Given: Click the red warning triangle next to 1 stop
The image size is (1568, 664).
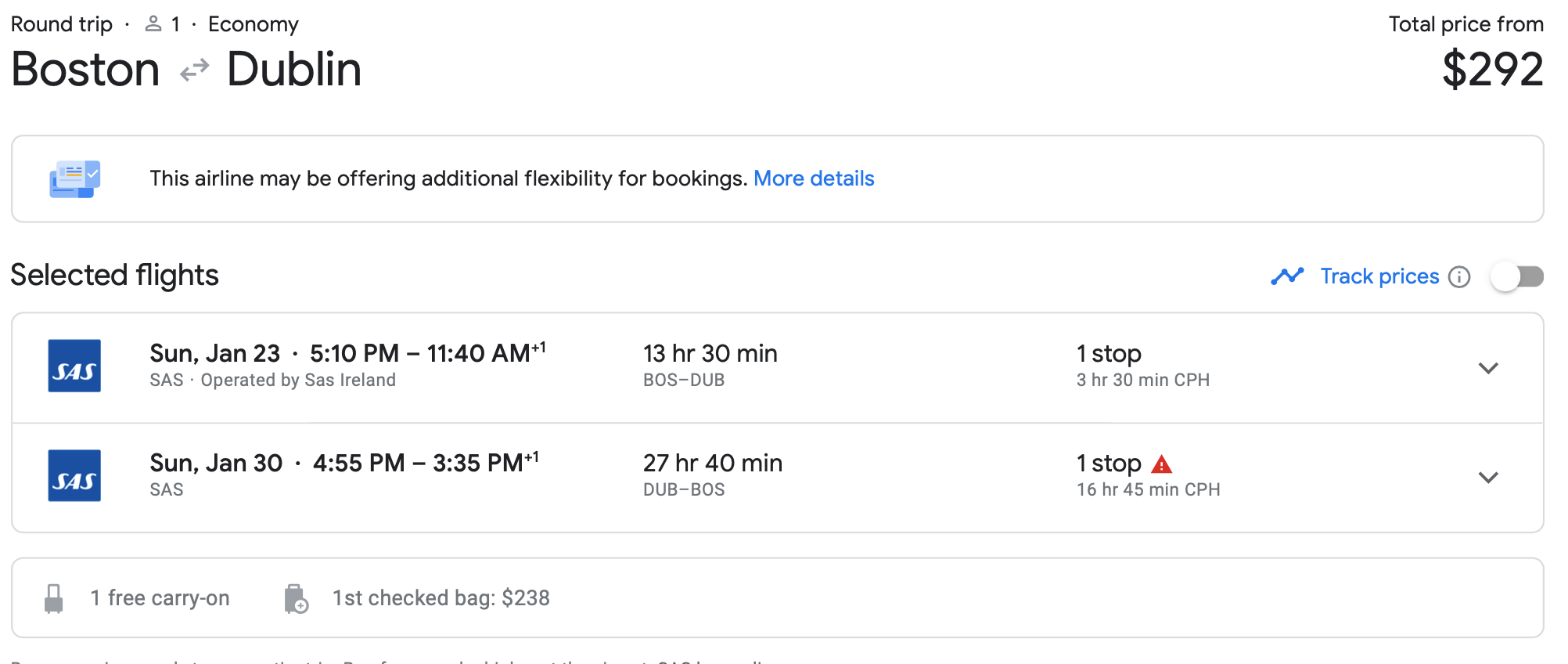Looking at the screenshot, I should 1162,464.
